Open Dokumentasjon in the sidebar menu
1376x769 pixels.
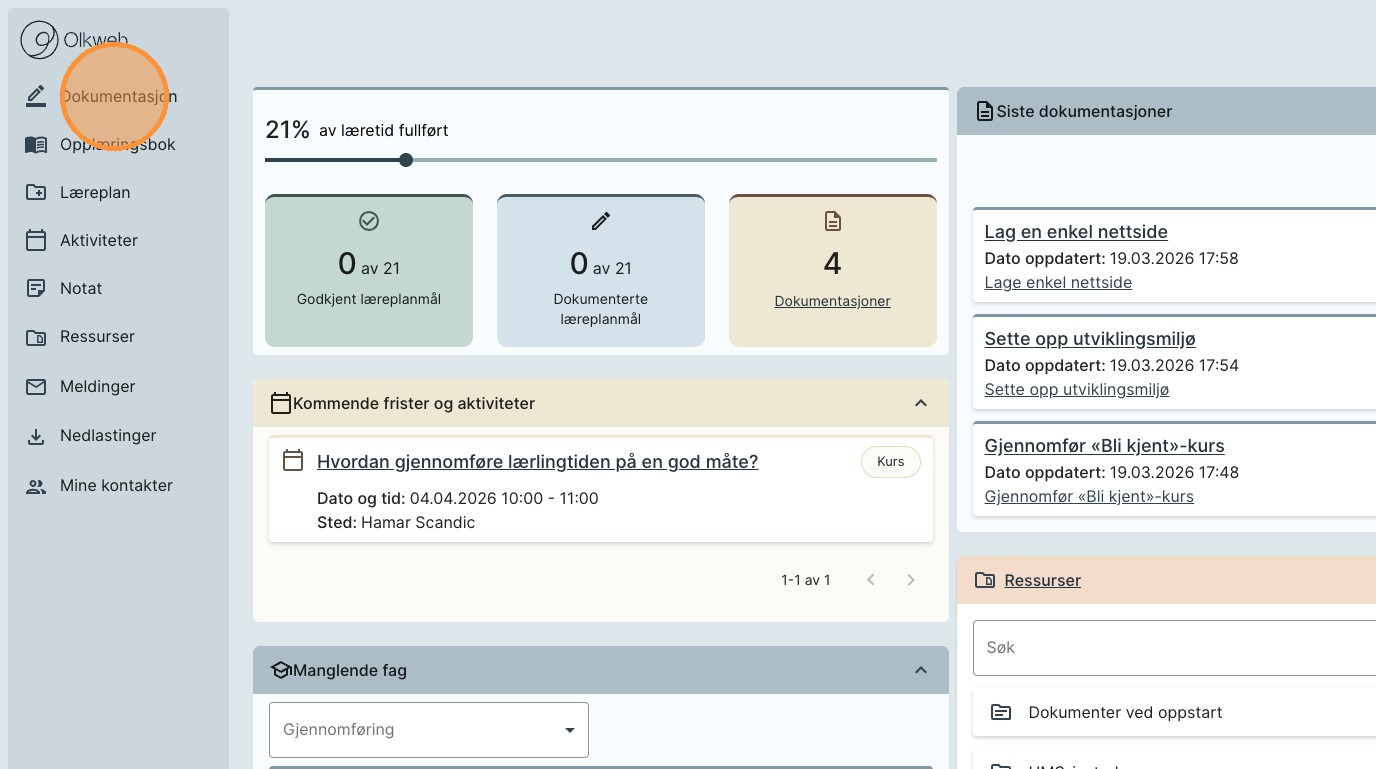[118, 97]
